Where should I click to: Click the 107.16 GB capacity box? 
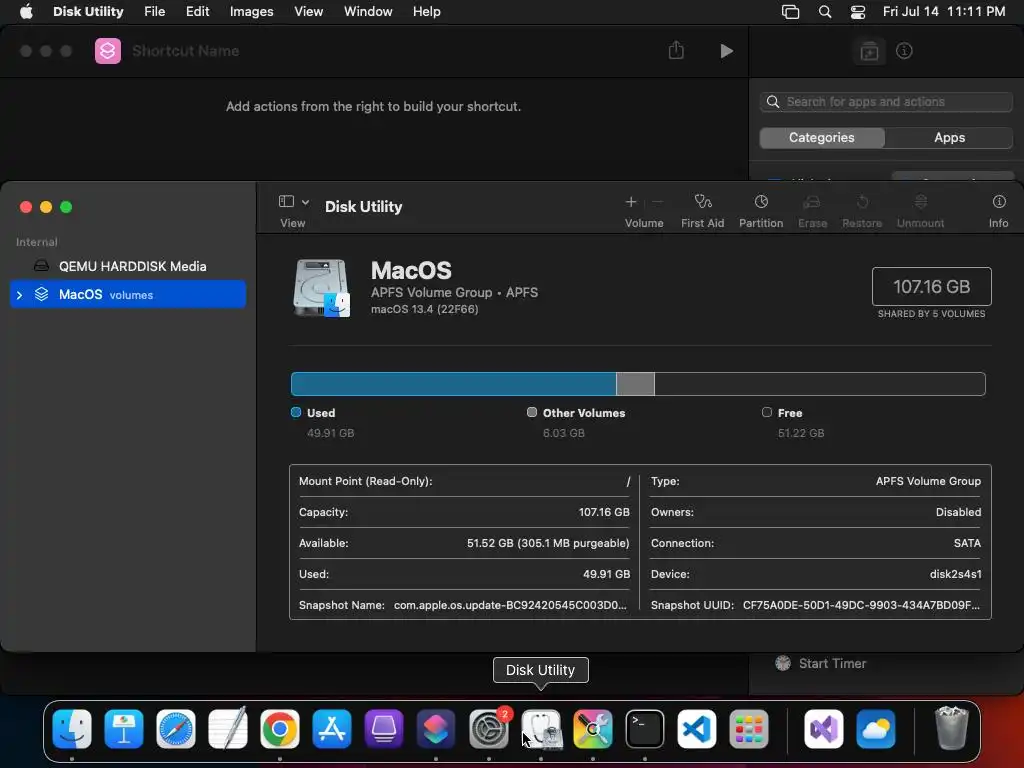(x=931, y=286)
